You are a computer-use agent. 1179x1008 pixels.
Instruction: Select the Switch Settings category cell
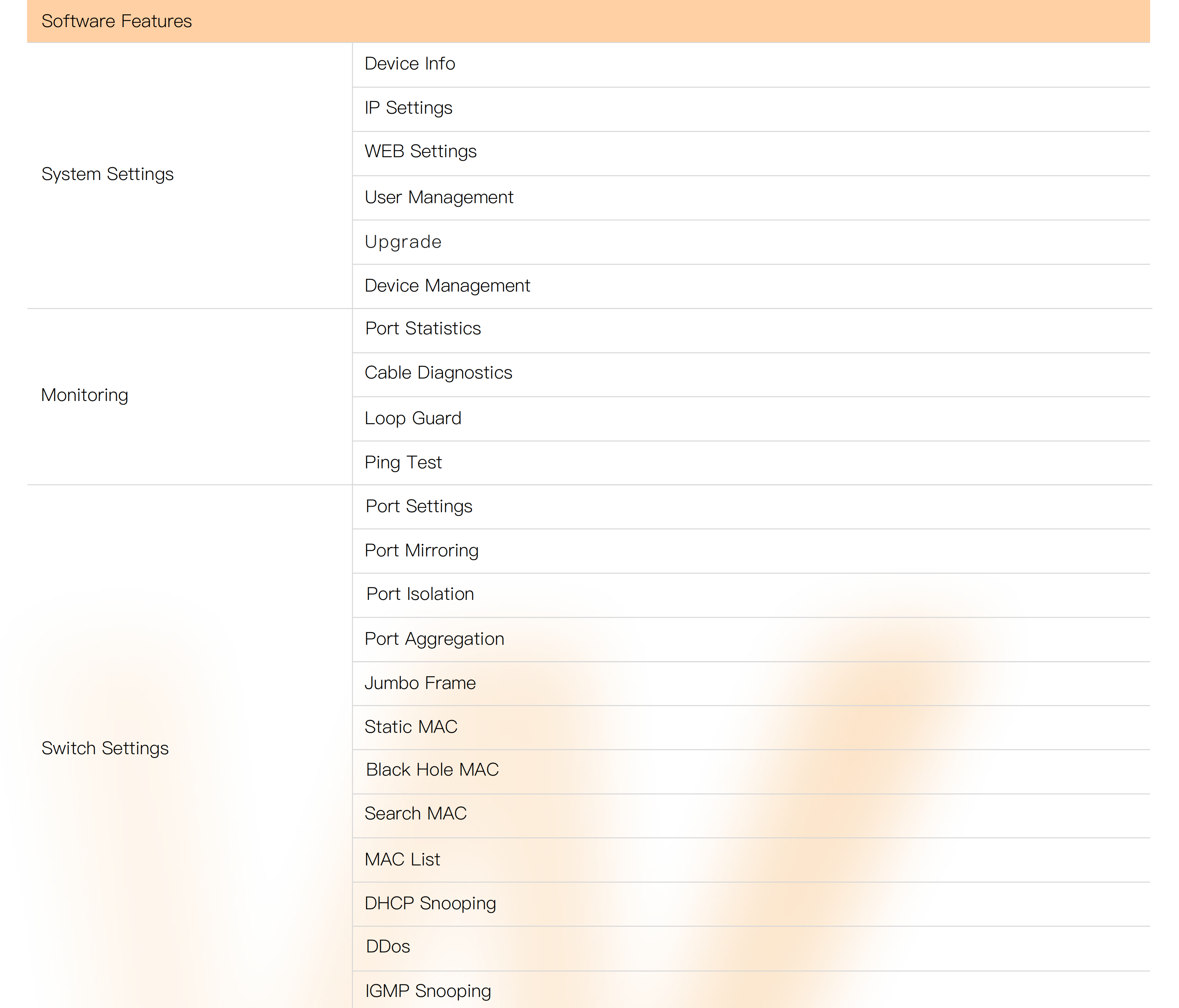click(105, 748)
